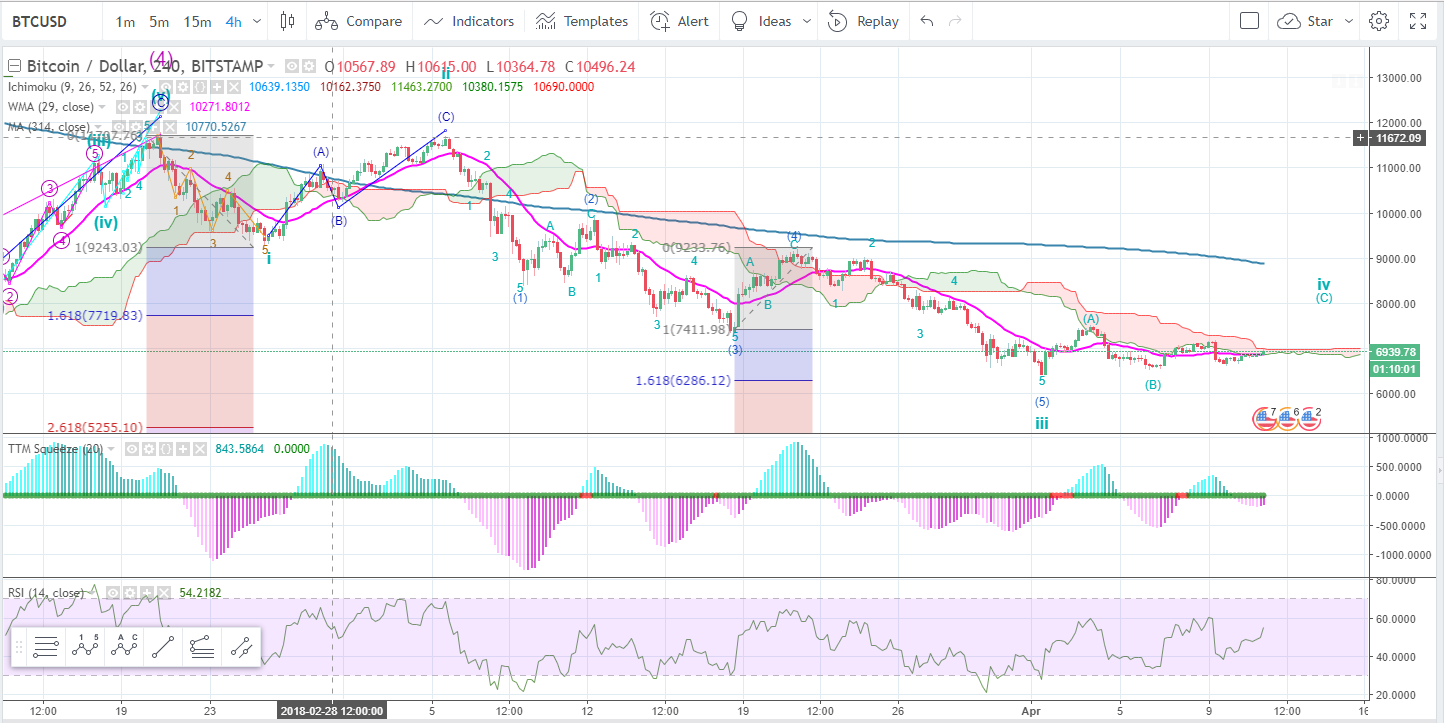Toggle Ichimoku visibility eye
This screenshot has height=723, width=1444.
[165, 87]
